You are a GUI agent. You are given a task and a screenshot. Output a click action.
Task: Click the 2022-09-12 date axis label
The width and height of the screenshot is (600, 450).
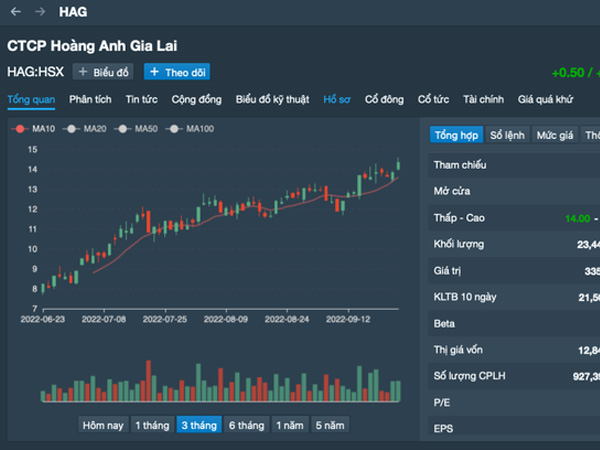[348, 319]
